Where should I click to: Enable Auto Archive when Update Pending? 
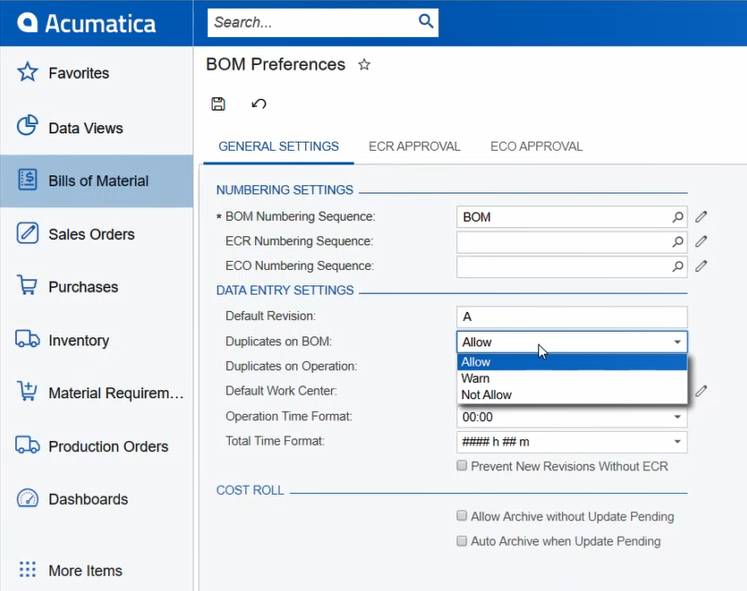(462, 541)
